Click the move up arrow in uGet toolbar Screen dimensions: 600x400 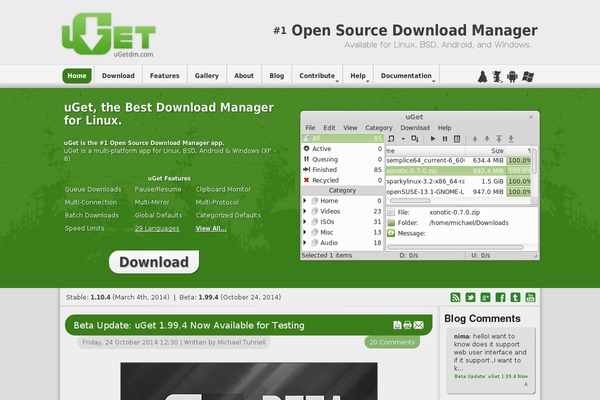coord(475,139)
